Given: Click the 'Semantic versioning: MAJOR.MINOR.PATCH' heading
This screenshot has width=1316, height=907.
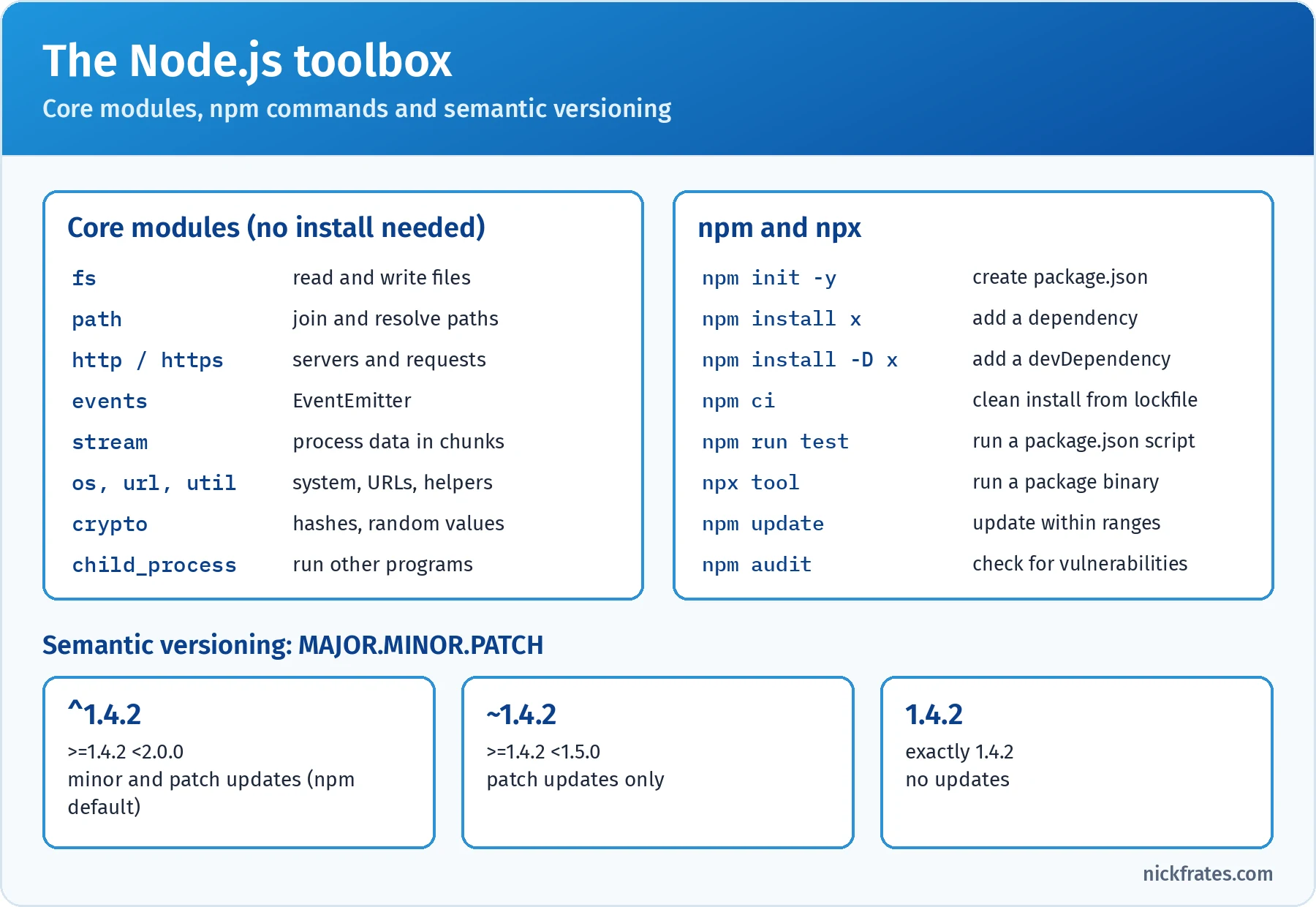Looking at the screenshot, I should pos(292,645).
